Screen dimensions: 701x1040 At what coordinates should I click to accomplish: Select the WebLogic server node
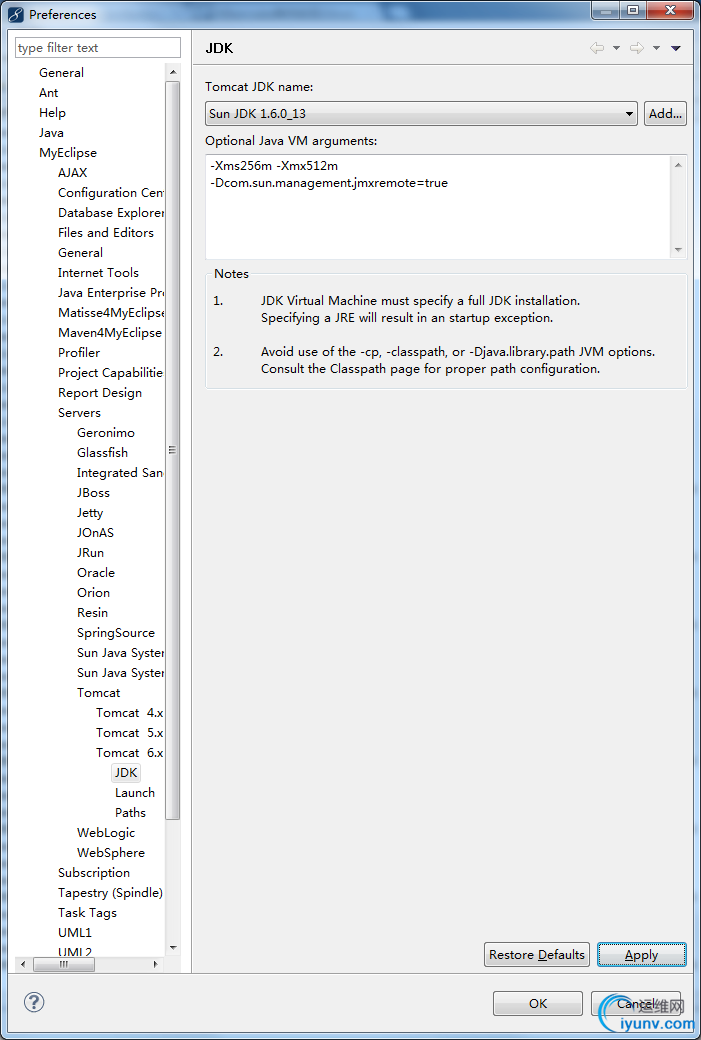(105, 832)
